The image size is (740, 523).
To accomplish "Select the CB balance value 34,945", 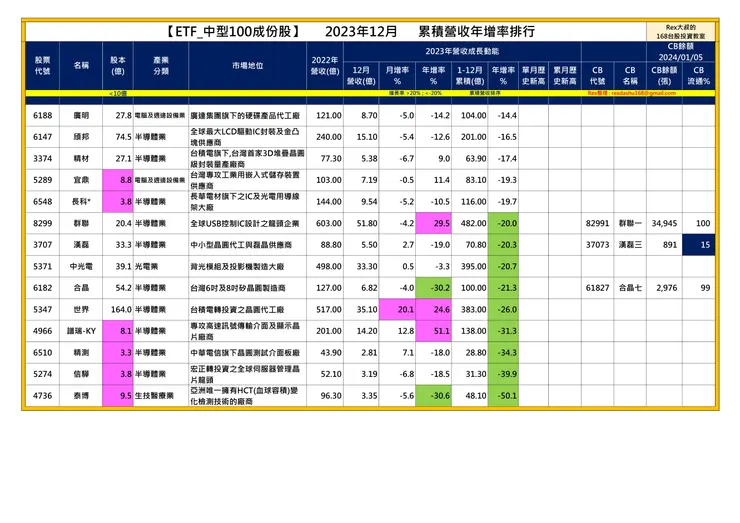I will [664, 223].
